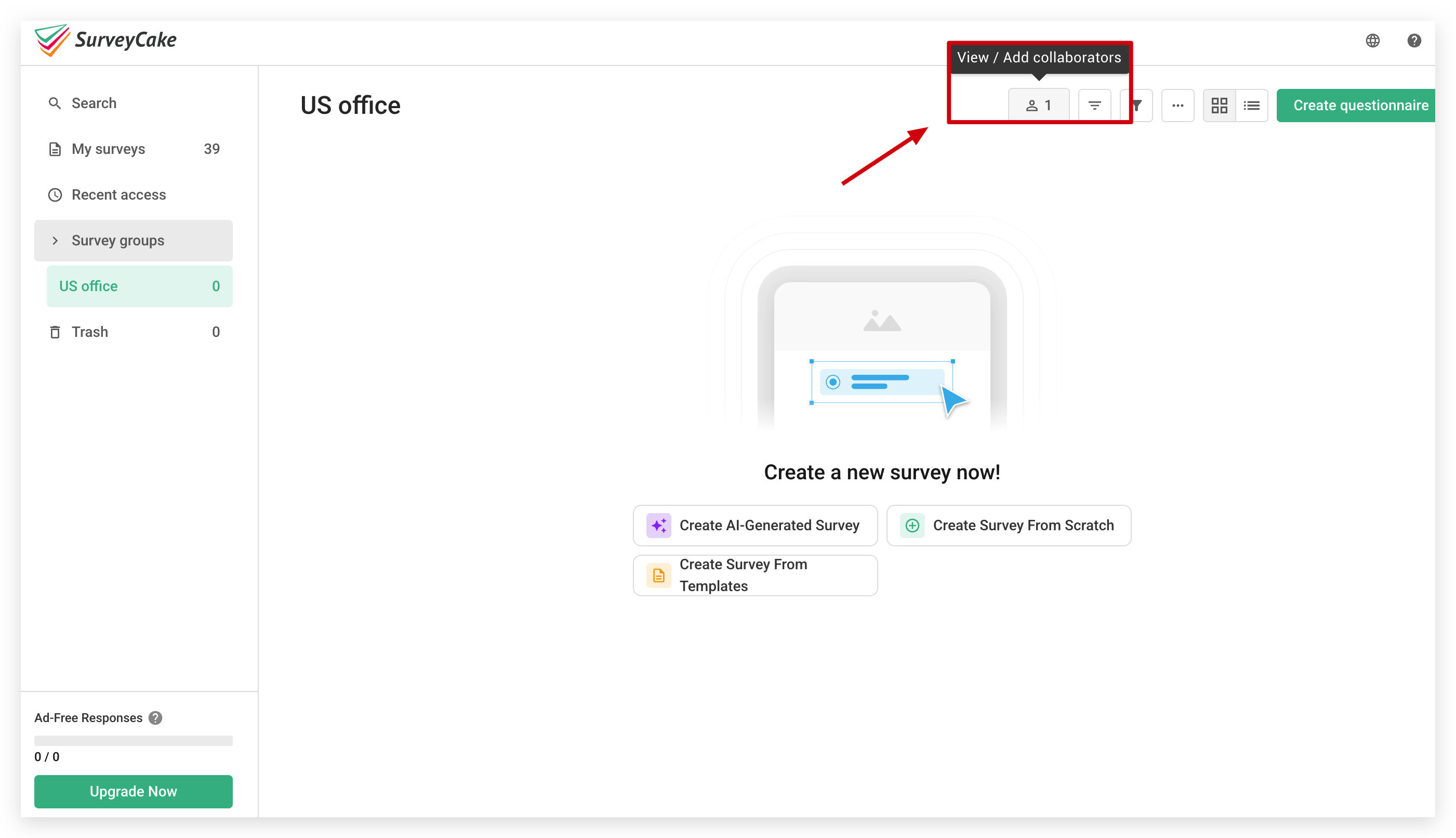Image resolution: width=1456 pixels, height=838 pixels.
Task: Click the Ad-Free Responses progress bar
Action: click(x=134, y=741)
